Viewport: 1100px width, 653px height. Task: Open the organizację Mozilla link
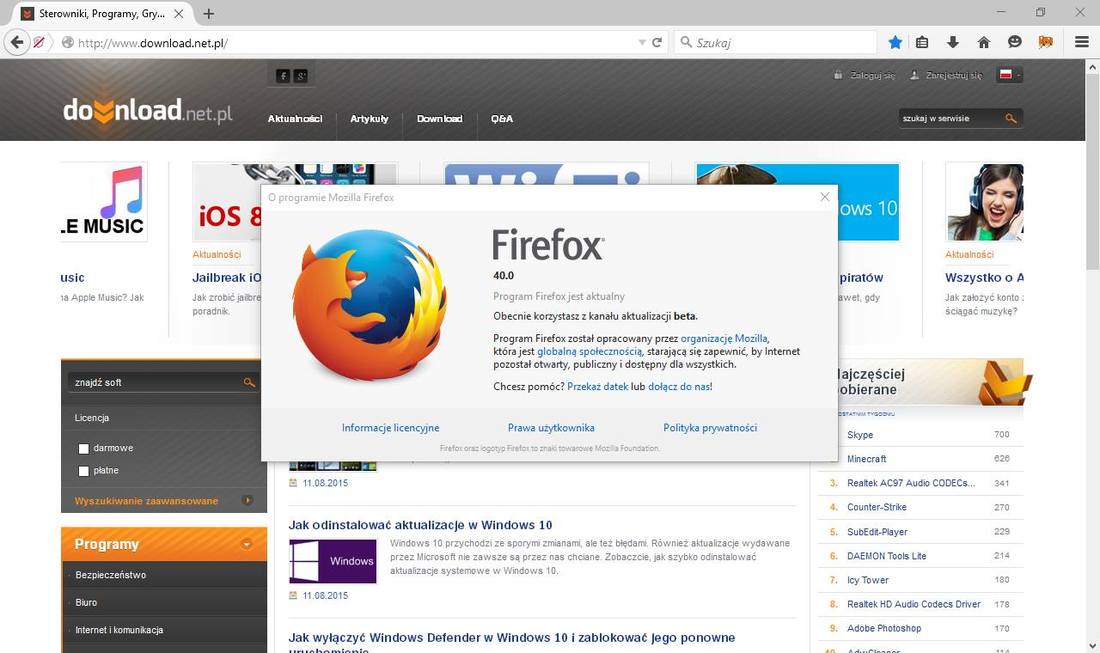(x=724, y=338)
